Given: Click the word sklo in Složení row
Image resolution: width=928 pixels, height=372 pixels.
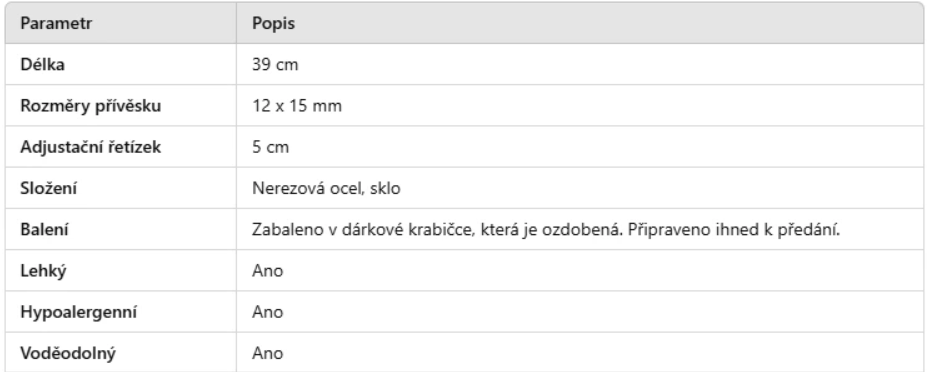Looking at the screenshot, I should pyautogui.click(x=385, y=188).
